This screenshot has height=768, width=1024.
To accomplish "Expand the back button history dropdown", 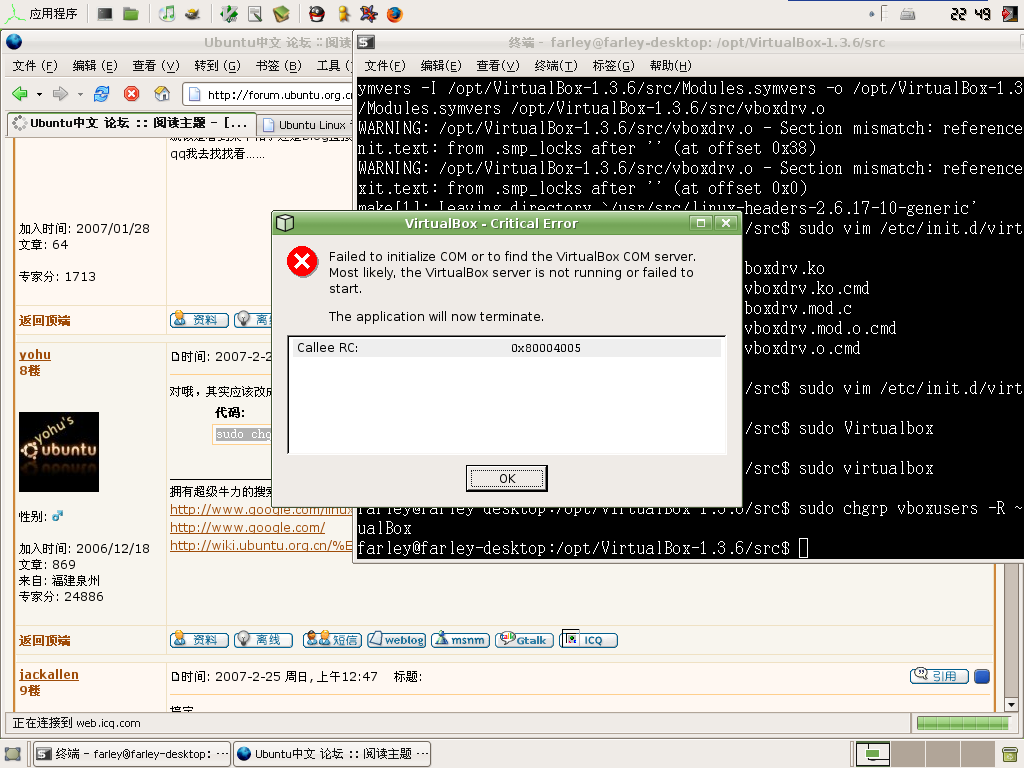I will 39,95.
